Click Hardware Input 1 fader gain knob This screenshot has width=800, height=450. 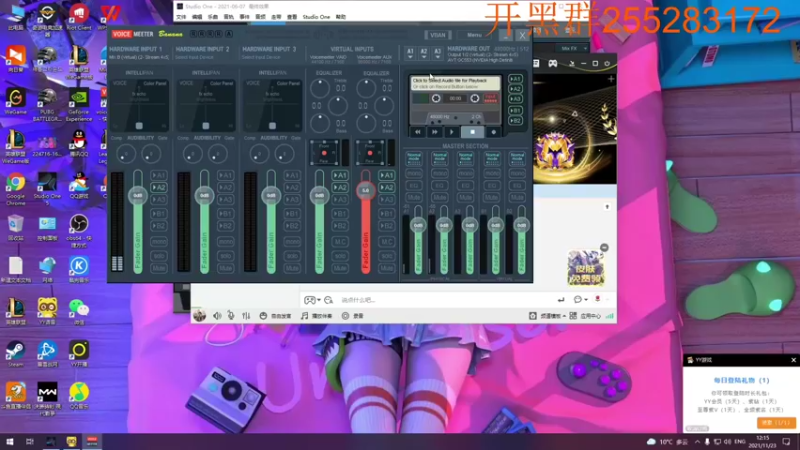click(138, 195)
